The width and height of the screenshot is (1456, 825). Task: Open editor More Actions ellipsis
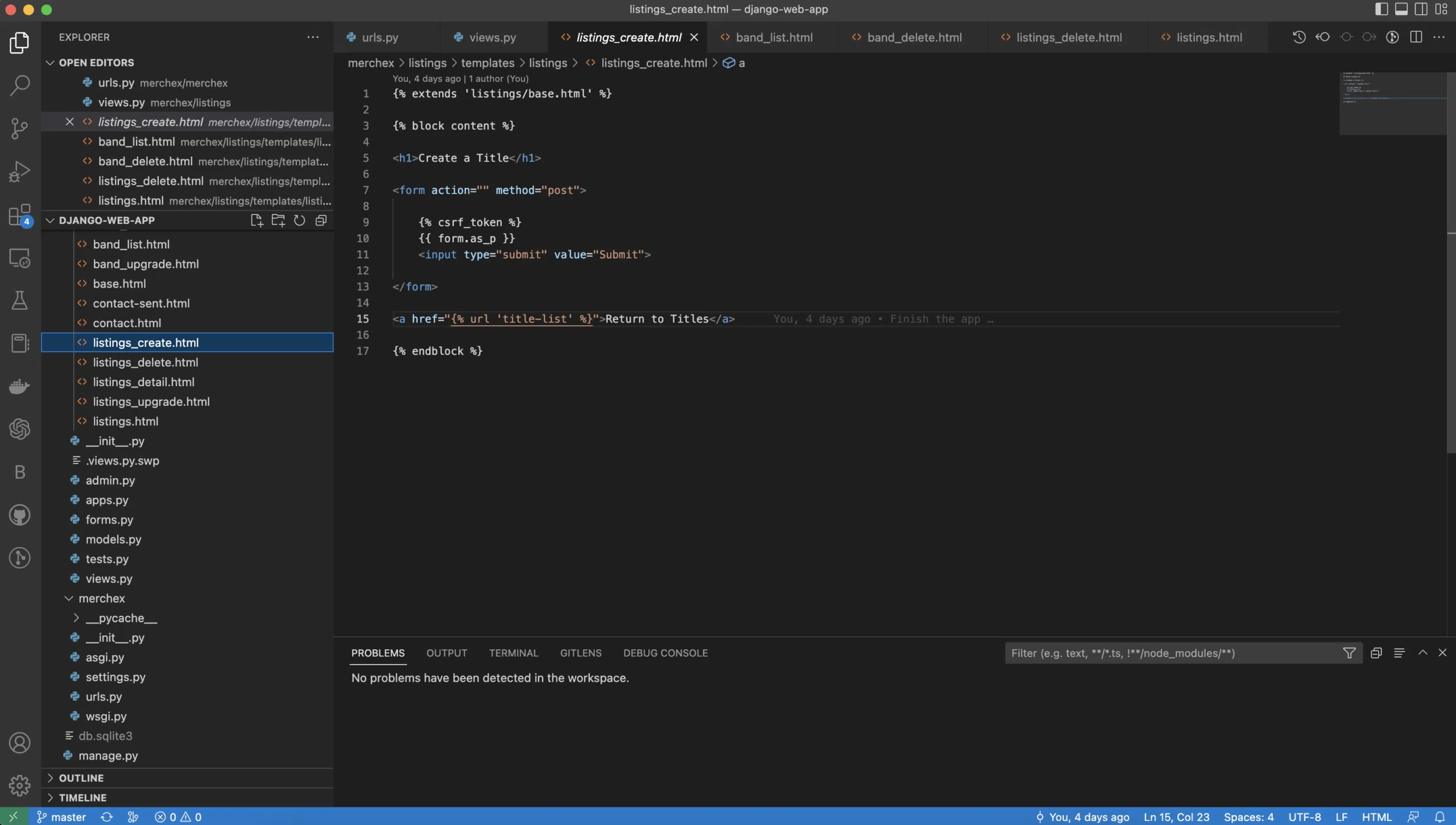[1439, 38]
